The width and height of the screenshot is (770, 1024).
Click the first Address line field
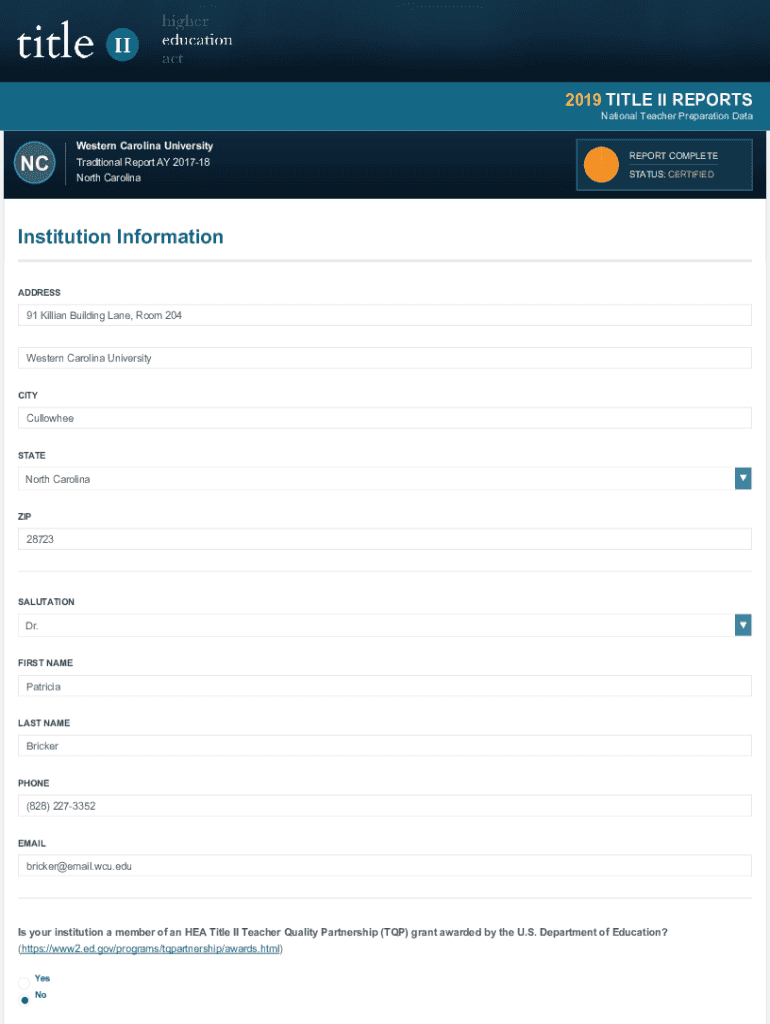coord(384,316)
